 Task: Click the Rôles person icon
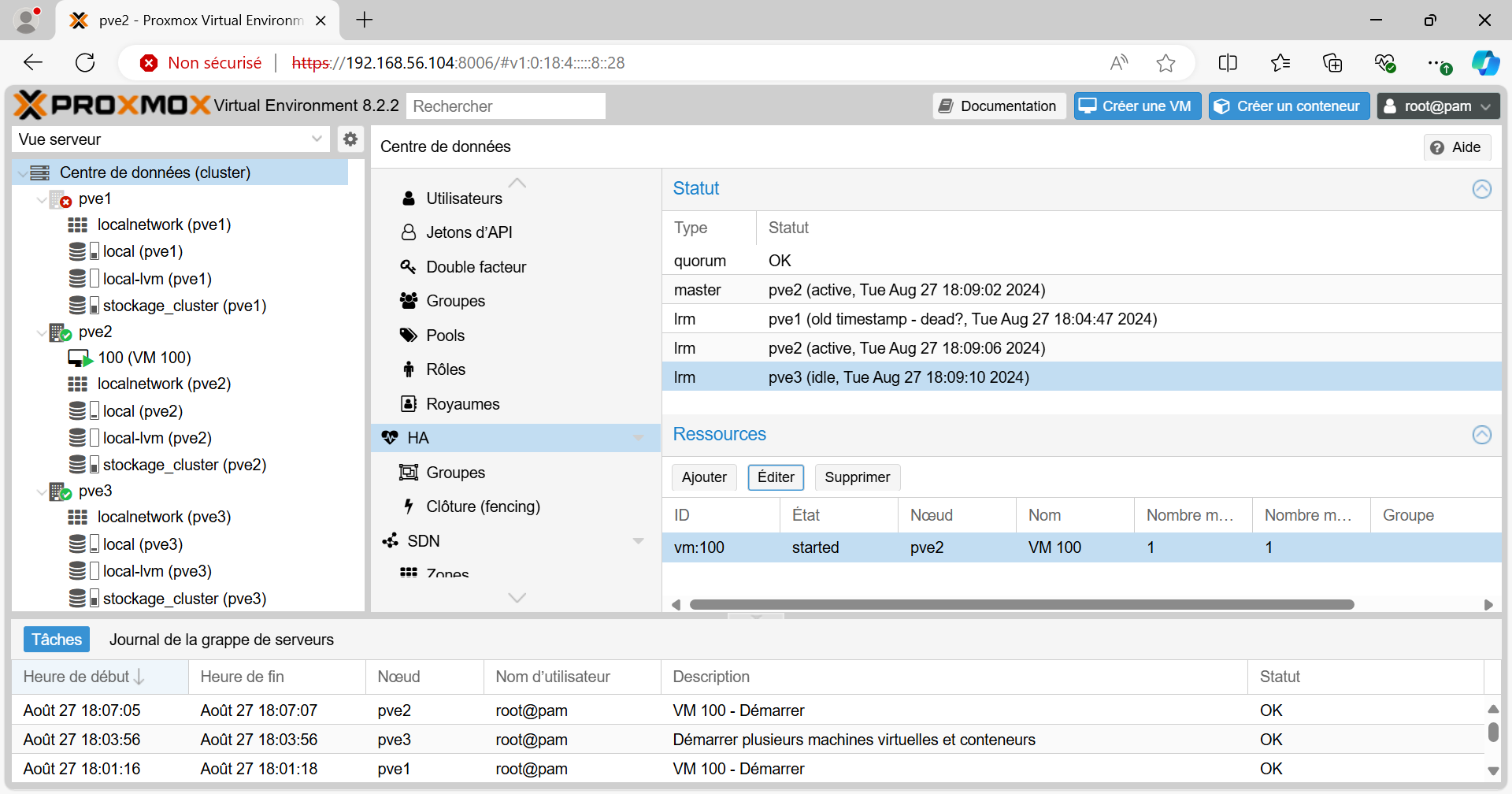(x=409, y=369)
